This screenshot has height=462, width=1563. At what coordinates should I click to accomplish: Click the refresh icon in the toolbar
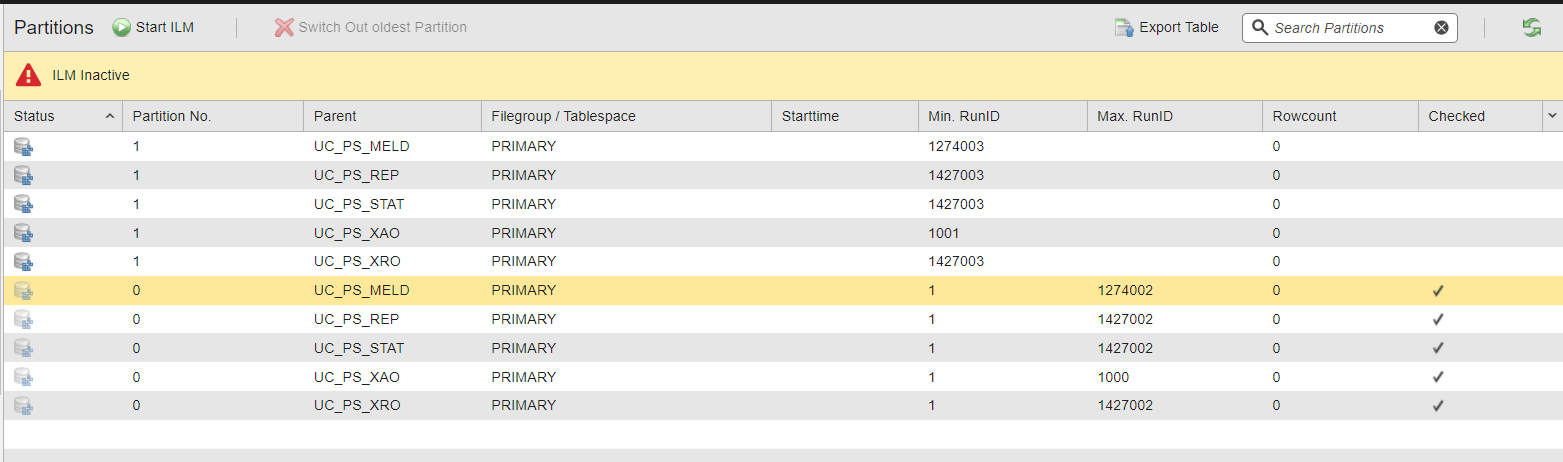[x=1531, y=28]
